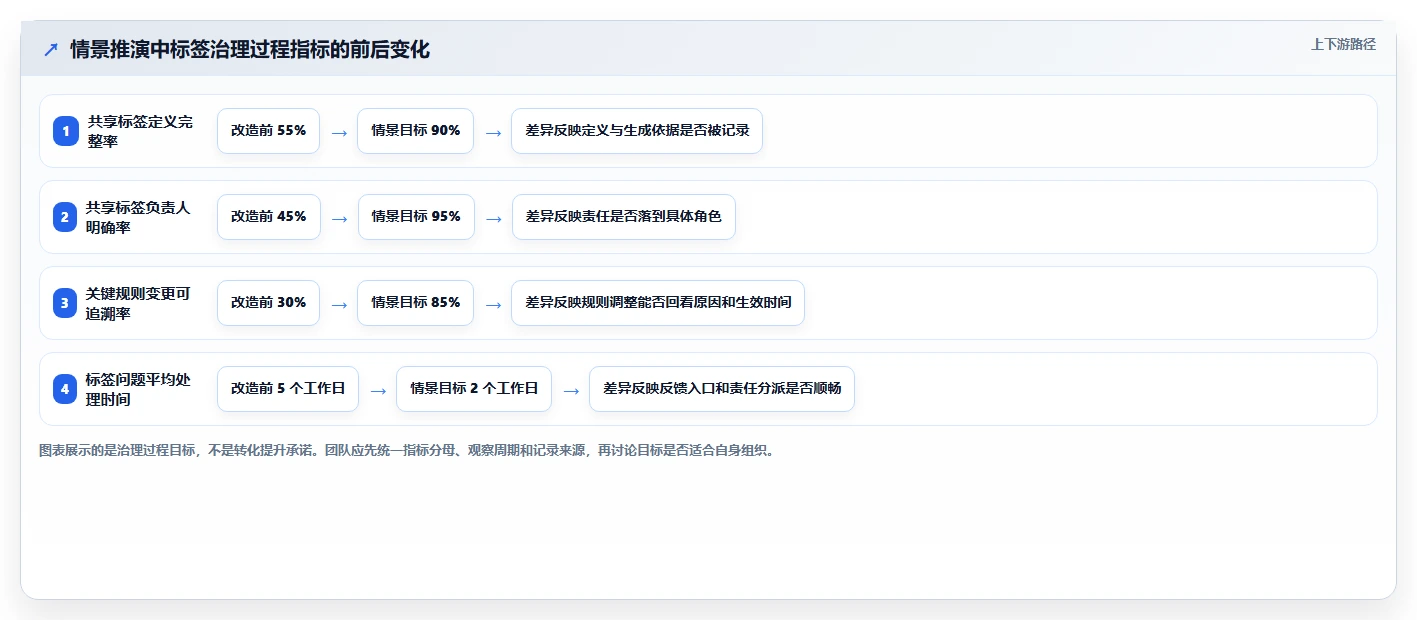The height and width of the screenshot is (620, 1417).
Task: Click the 差异反映定义与生成依据是否被记录 chip
Action: pyautogui.click(x=637, y=131)
